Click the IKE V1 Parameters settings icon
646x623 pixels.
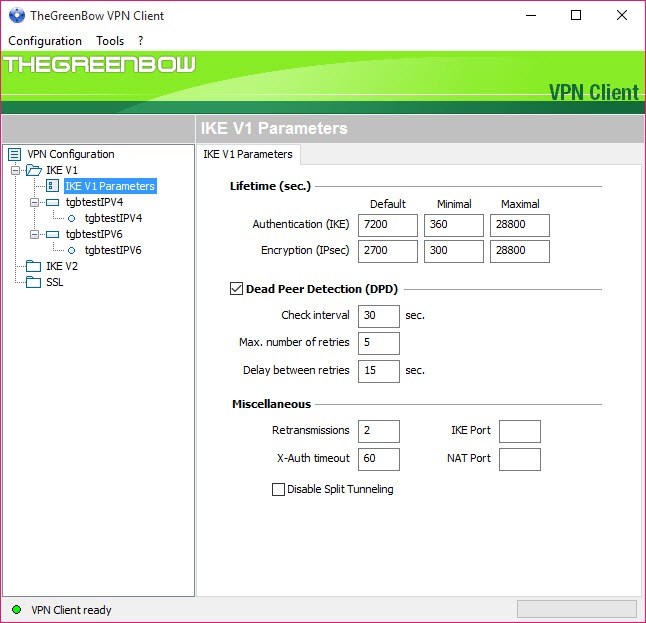[x=52, y=186]
